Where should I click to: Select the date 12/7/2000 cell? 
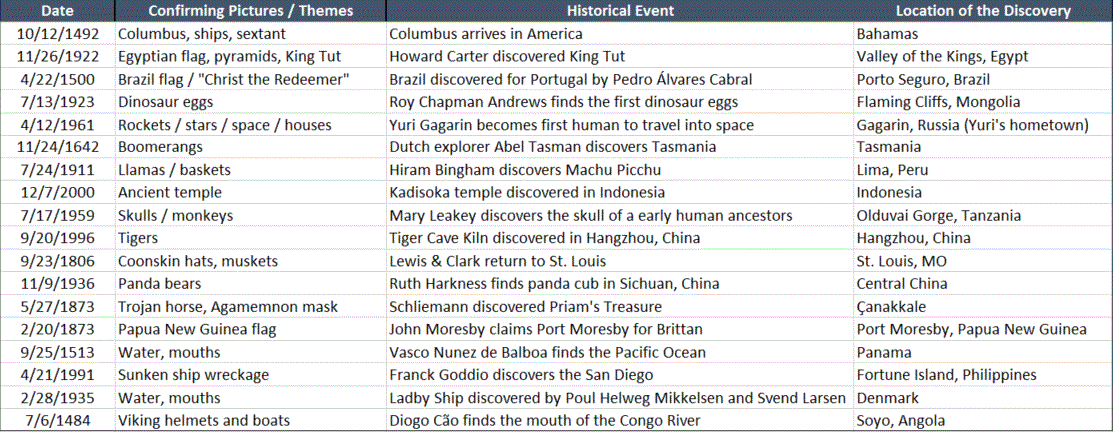59,192
